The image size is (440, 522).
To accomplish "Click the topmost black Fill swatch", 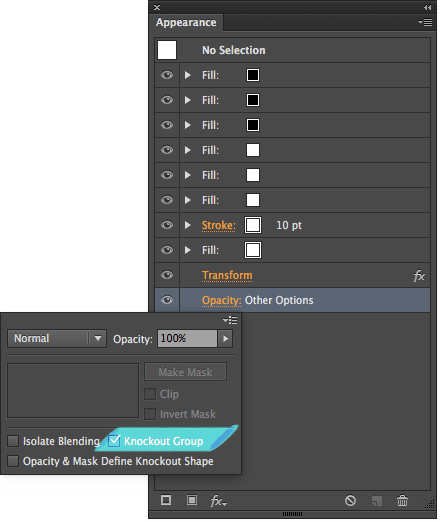I will point(253,75).
